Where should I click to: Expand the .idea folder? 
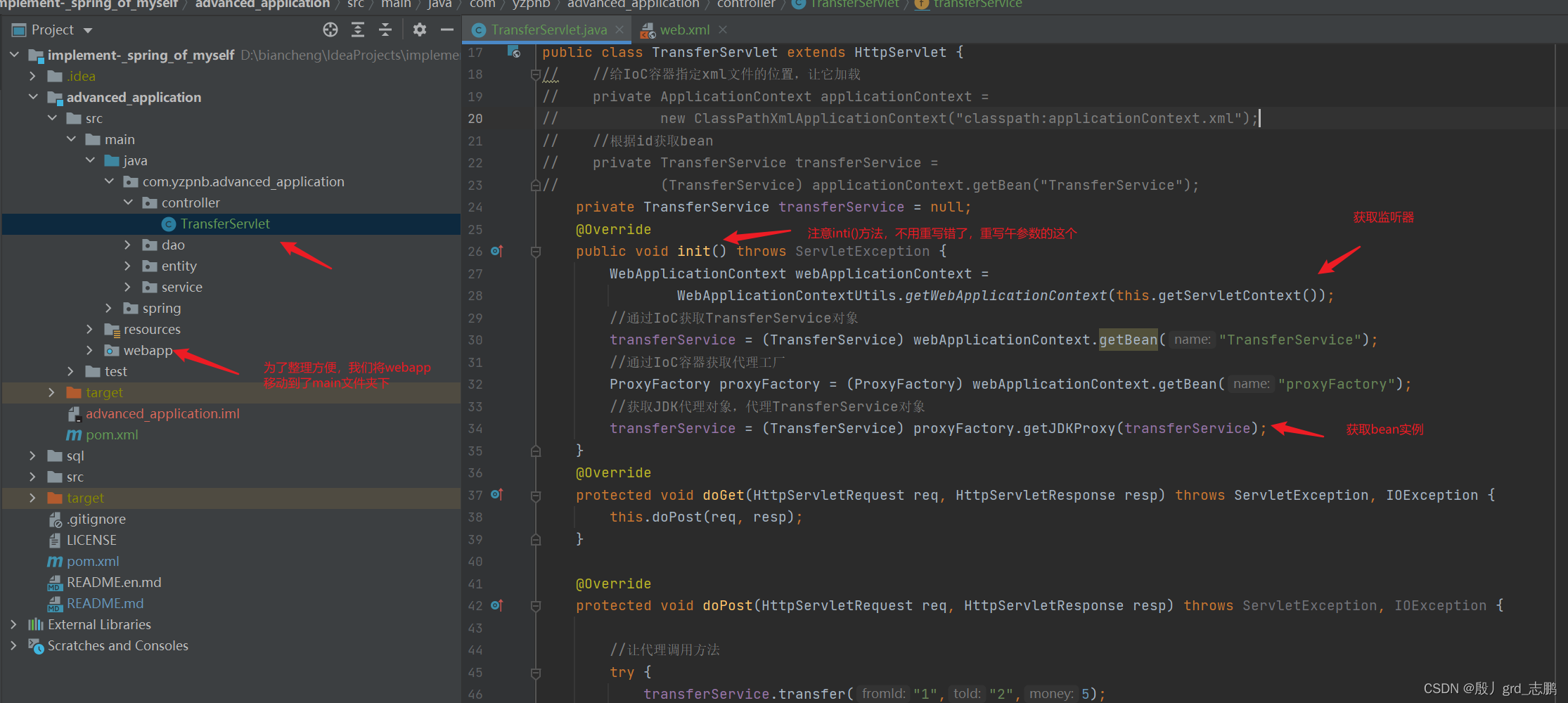(33, 76)
